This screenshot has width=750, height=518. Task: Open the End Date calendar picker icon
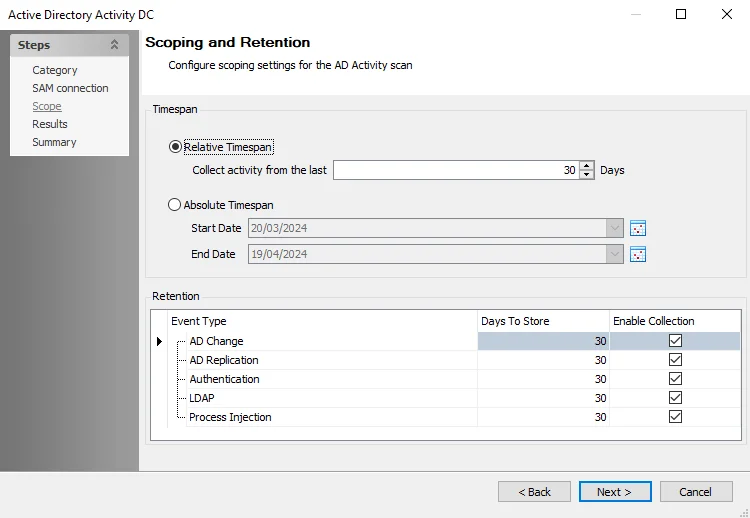tap(638, 254)
